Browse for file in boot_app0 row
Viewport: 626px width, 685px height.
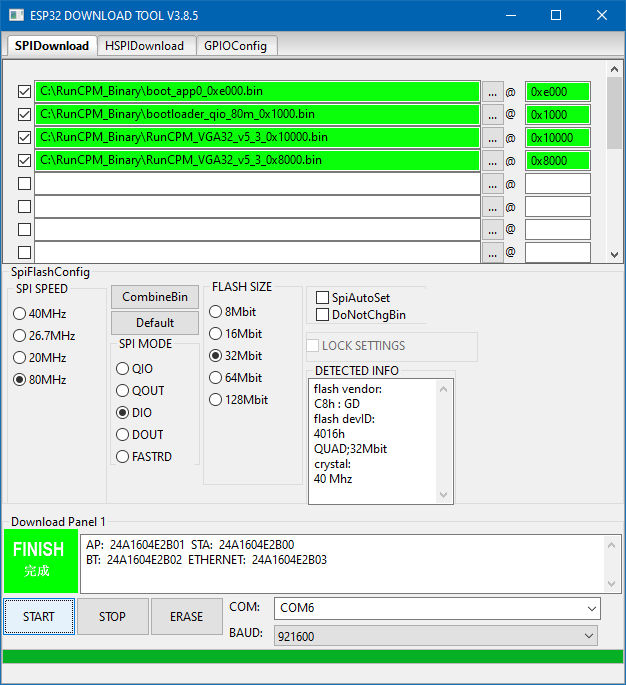[x=492, y=92]
